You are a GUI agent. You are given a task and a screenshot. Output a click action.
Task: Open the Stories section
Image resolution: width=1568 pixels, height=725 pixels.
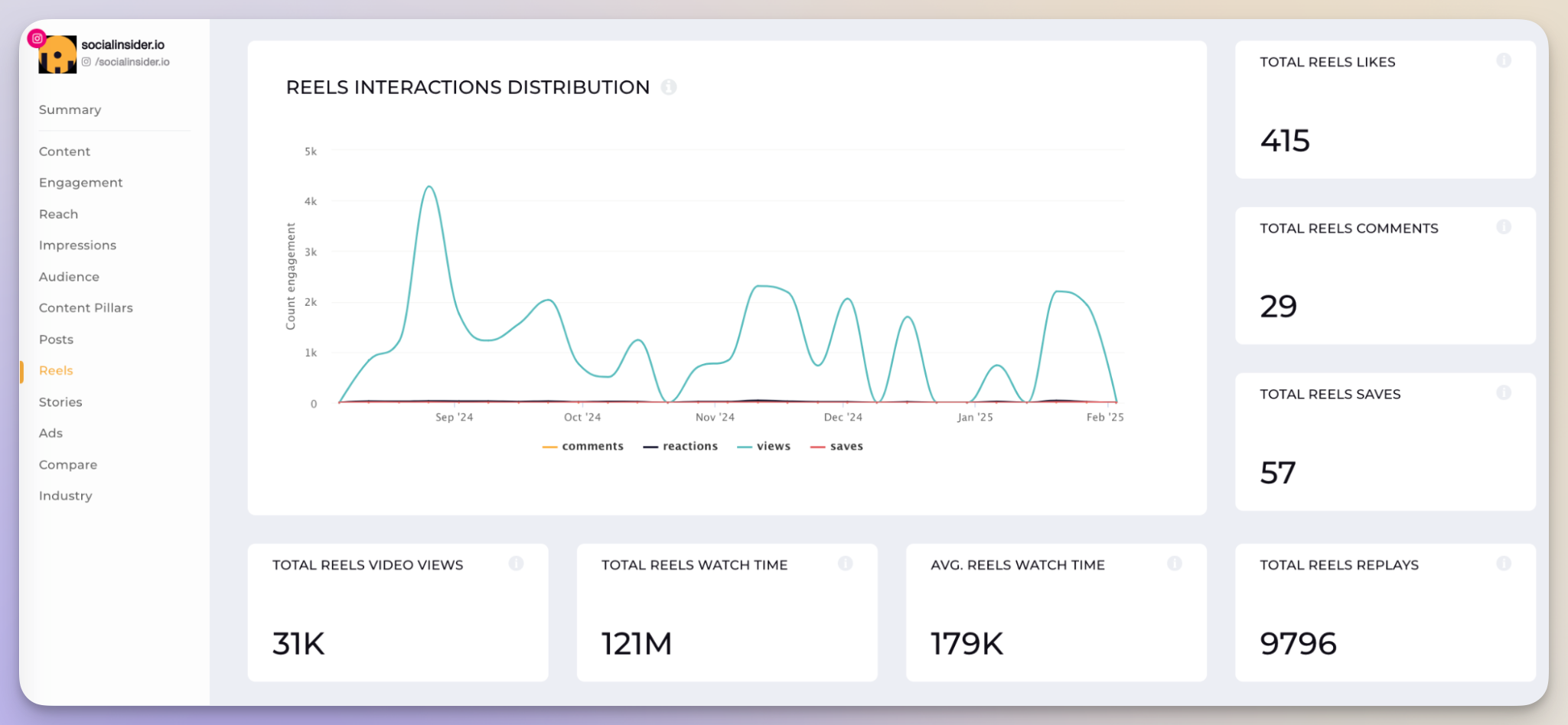tap(60, 402)
